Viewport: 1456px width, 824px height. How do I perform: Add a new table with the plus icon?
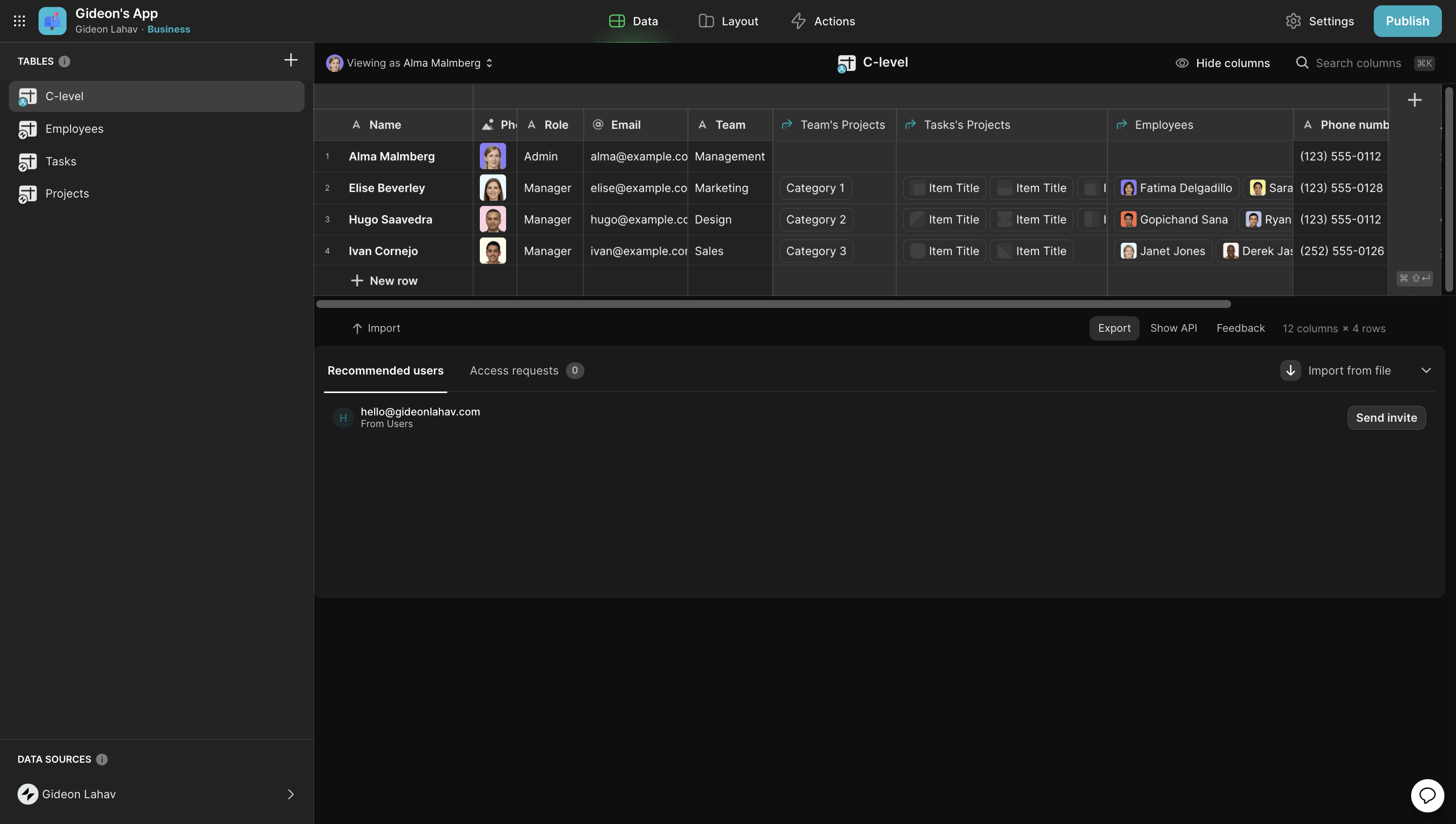click(291, 60)
